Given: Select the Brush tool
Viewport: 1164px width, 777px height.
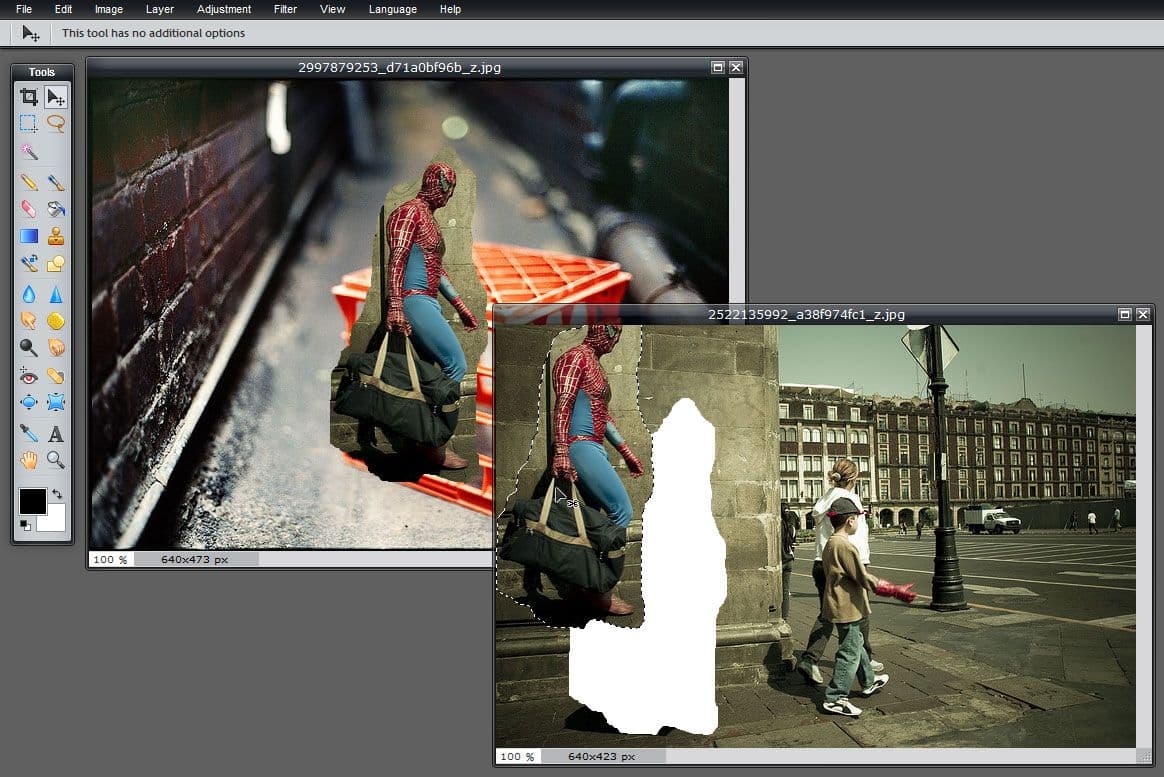Looking at the screenshot, I should tap(56, 182).
